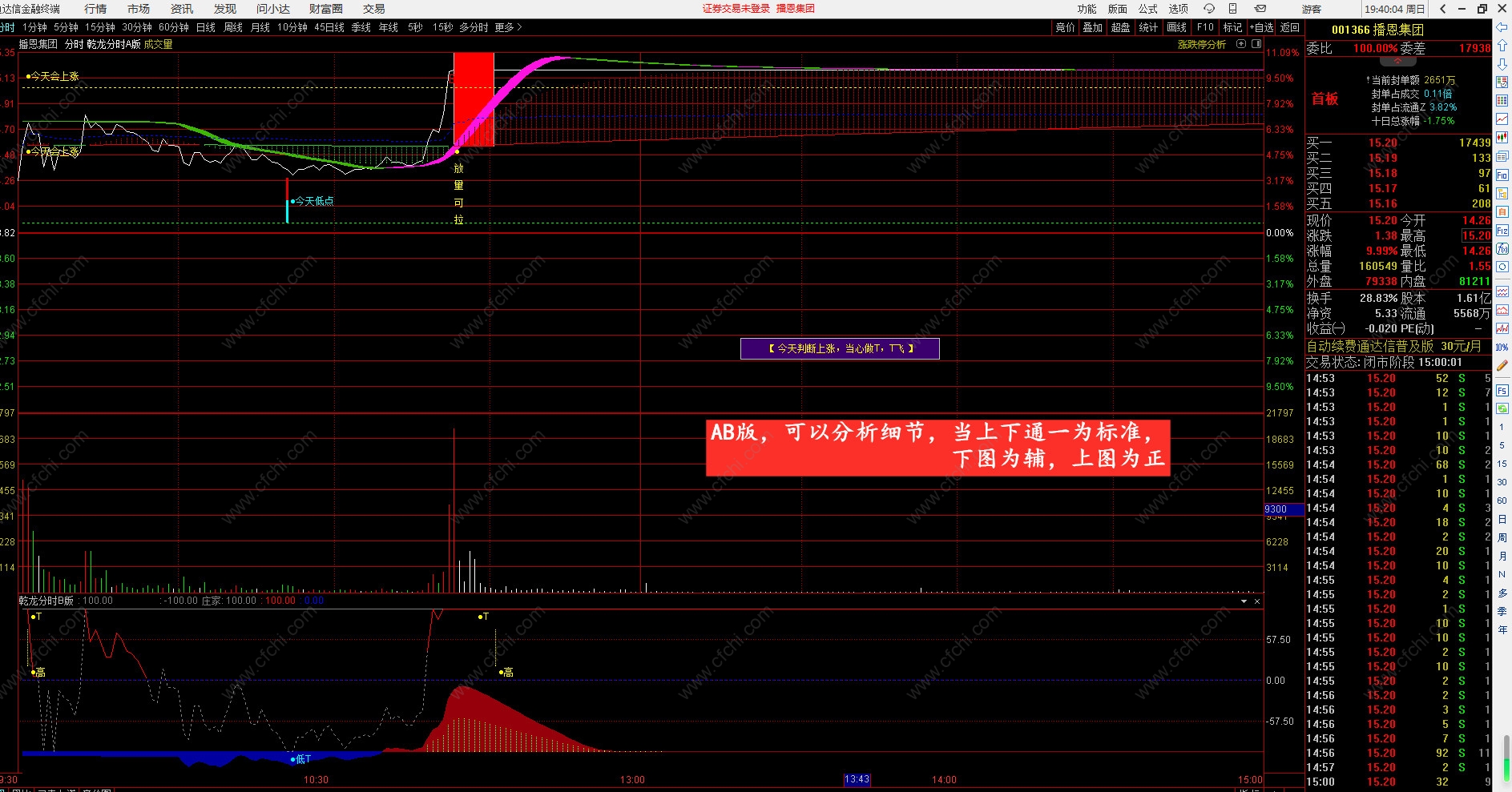Toggle the side panel icon beside 涨跌停分析

1255,44
